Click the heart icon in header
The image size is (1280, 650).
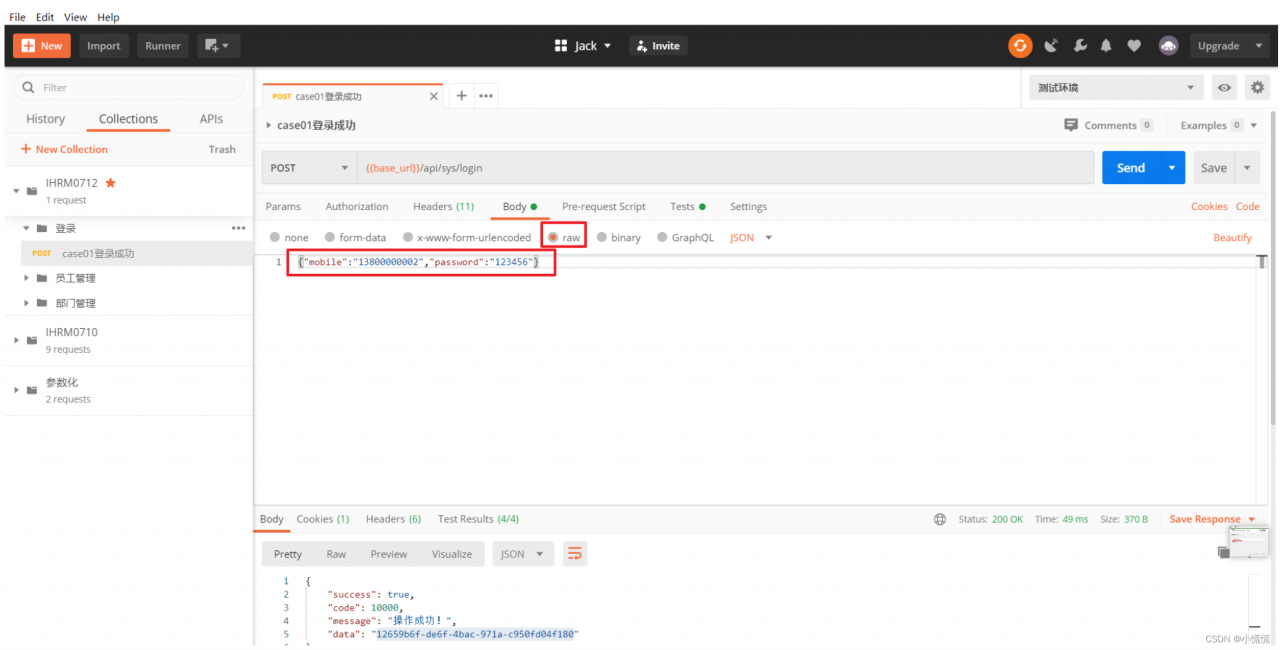pyautogui.click(x=1134, y=45)
